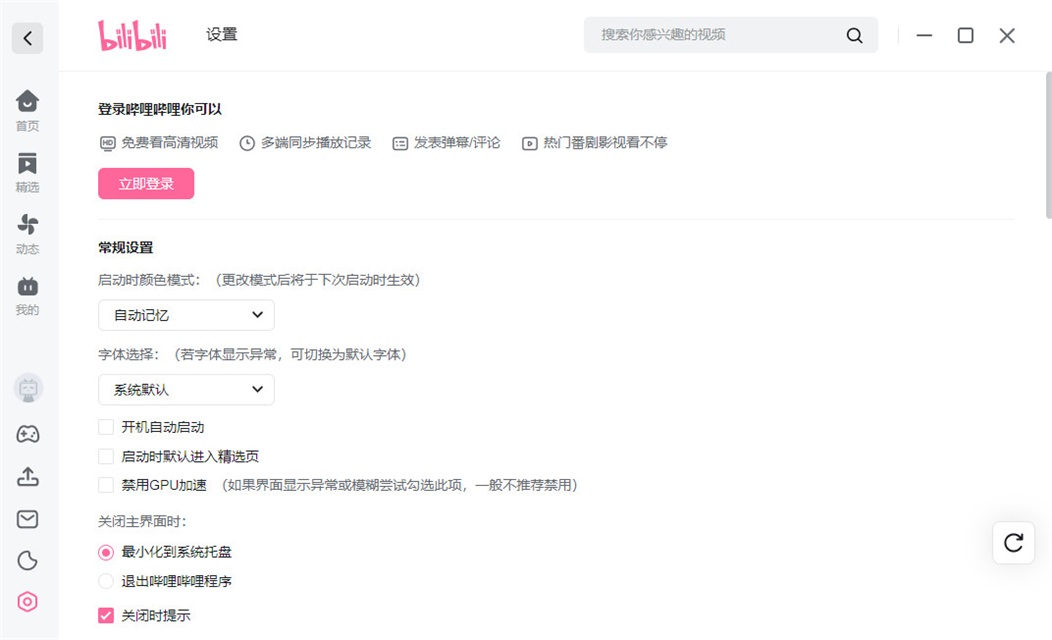Click the back arrow button
The image size is (1052, 640).
point(27,38)
